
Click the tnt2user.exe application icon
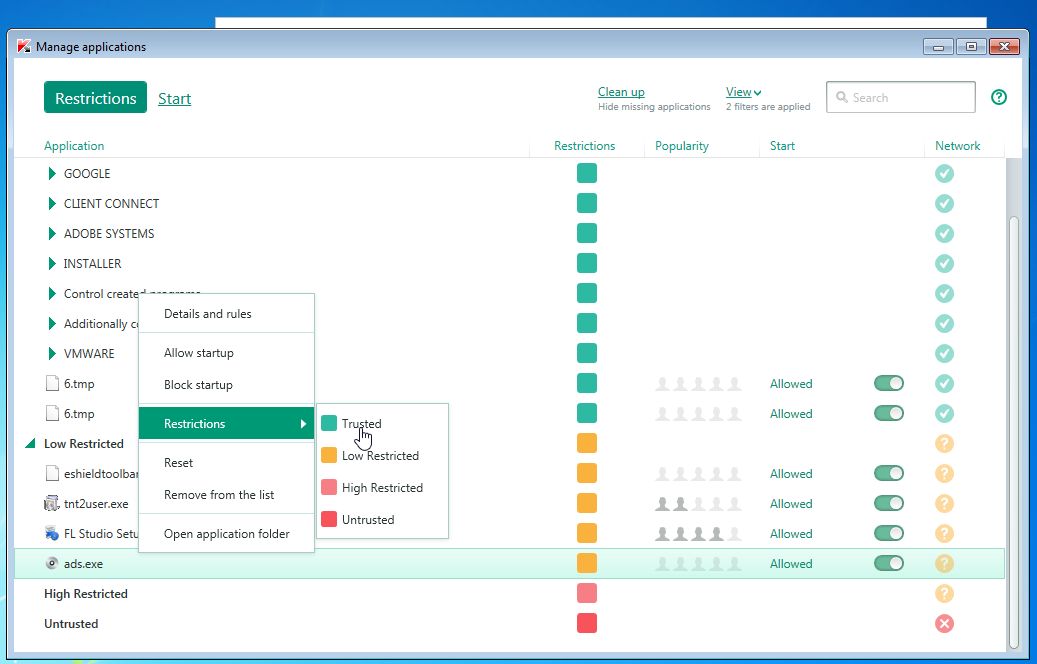[52, 503]
